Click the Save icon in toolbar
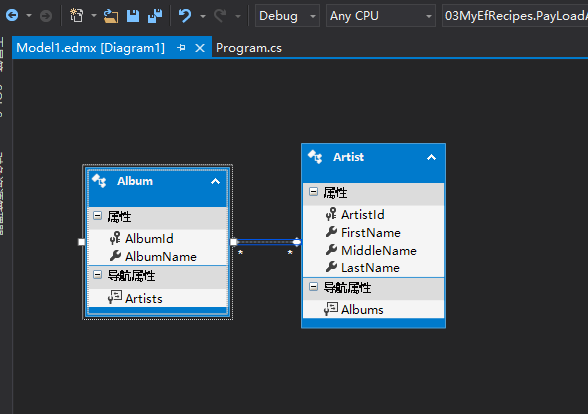The height and width of the screenshot is (414, 588). (x=133, y=16)
